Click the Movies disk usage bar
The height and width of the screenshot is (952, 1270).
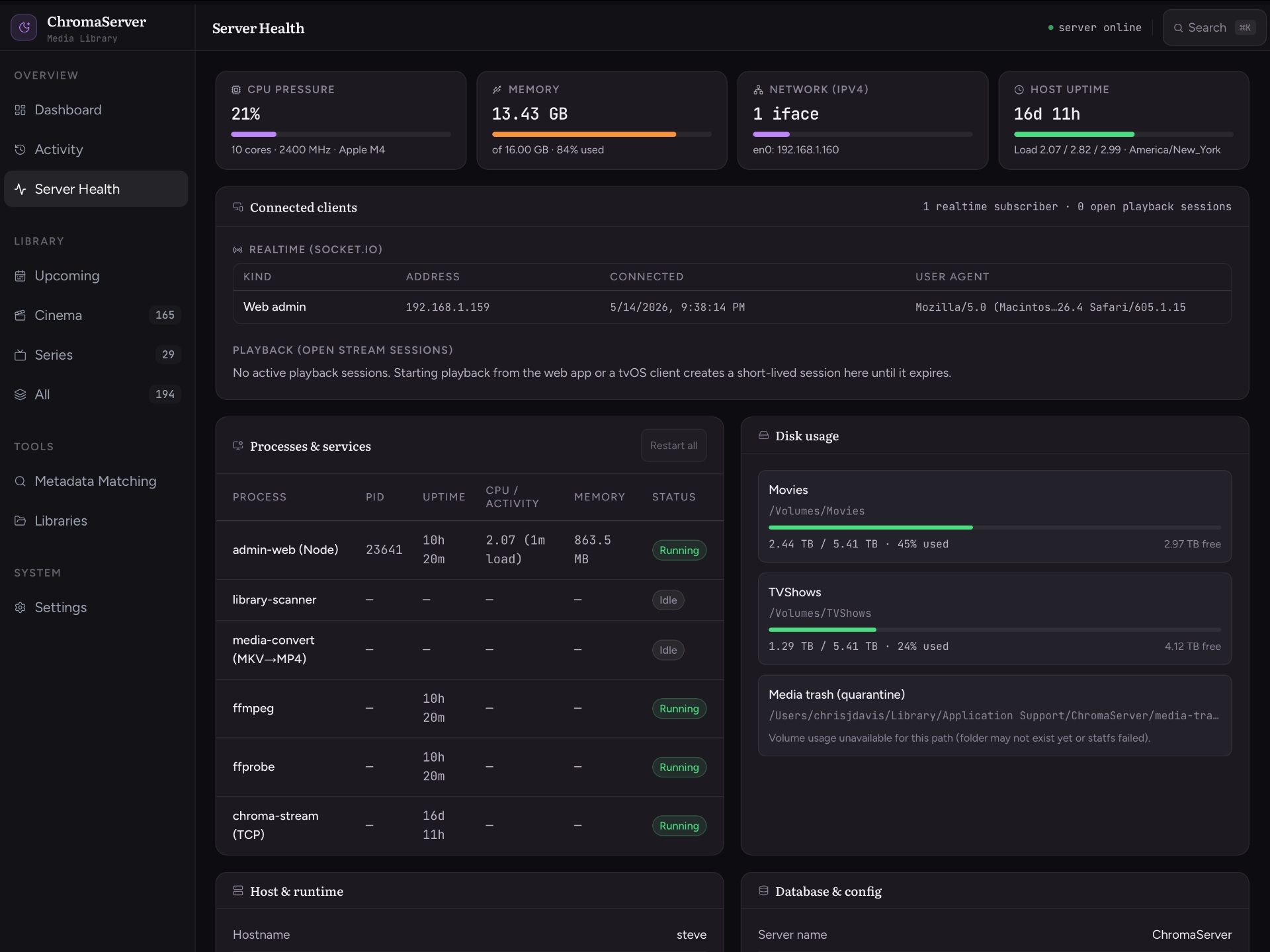click(995, 528)
